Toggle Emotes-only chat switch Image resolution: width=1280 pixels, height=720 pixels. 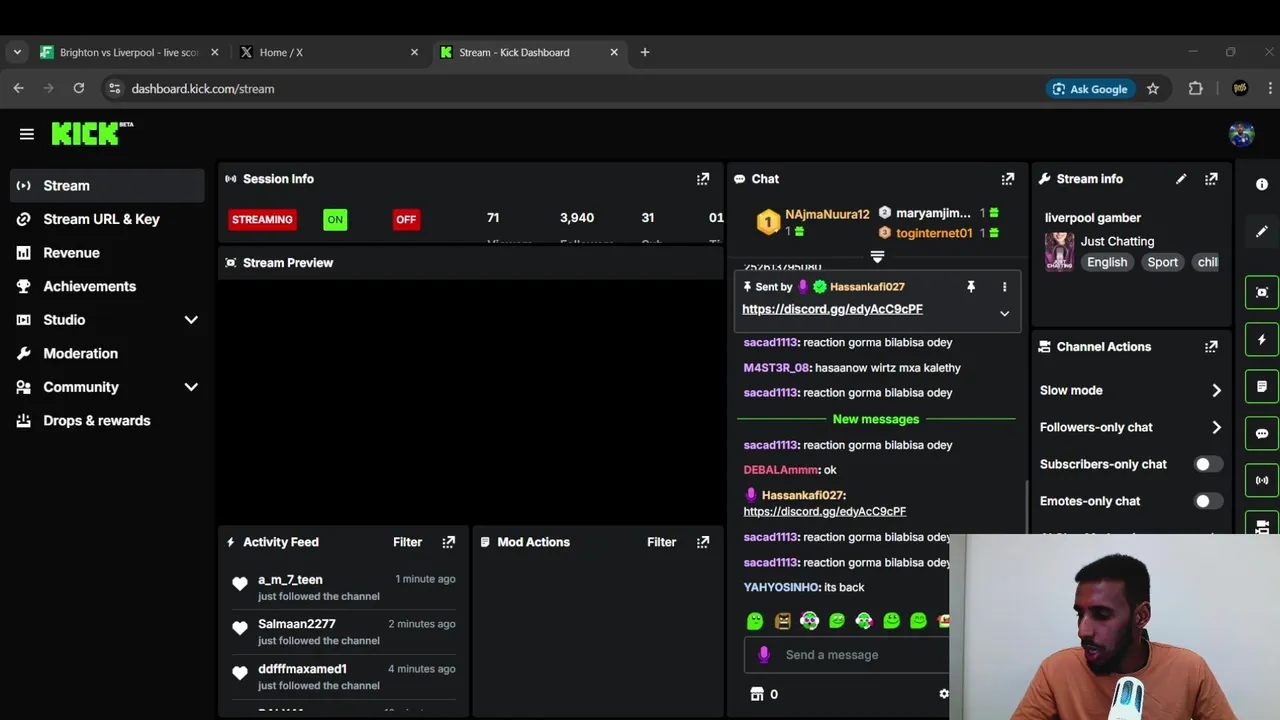coord(1208,501)
